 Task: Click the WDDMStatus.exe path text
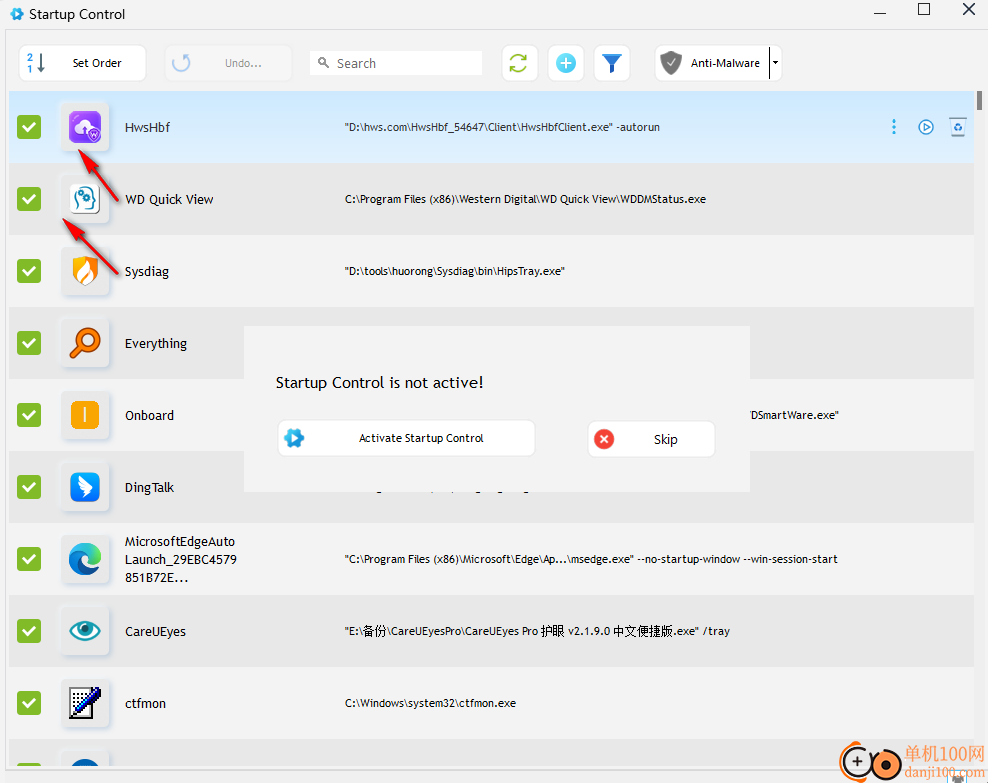pos(526,199)
